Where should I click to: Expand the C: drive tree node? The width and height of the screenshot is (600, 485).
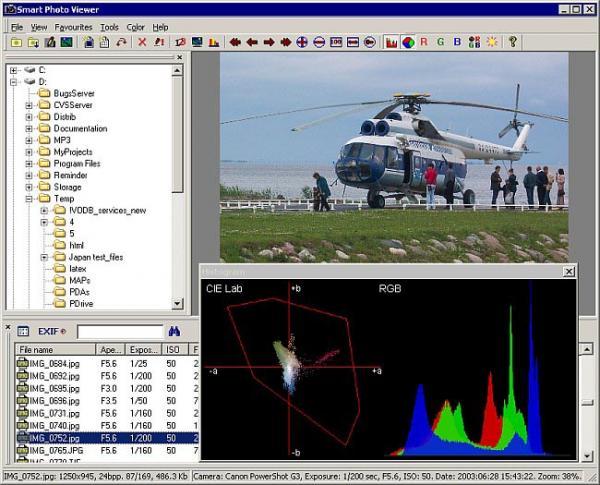click(13, 70)
